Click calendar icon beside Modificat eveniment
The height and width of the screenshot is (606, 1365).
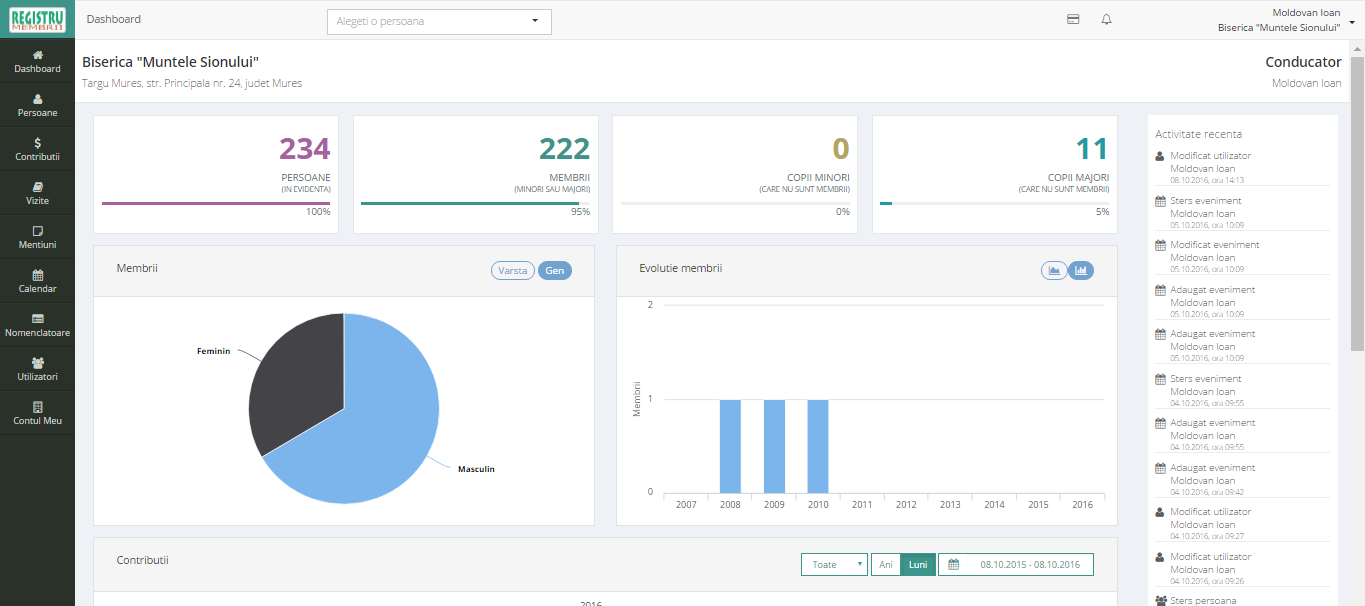click(1160, 245)
